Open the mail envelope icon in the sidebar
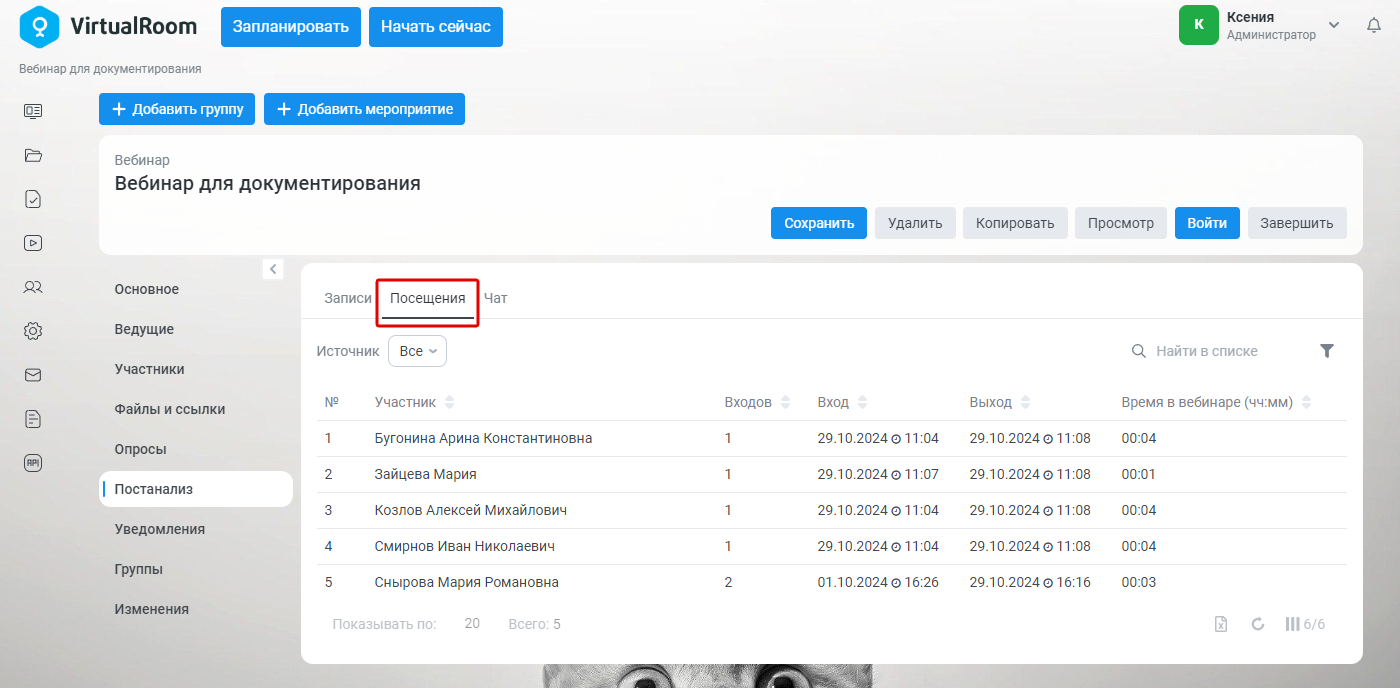Screen dimensions: 1400x688 pyautogui.click(x=33, y=375)
